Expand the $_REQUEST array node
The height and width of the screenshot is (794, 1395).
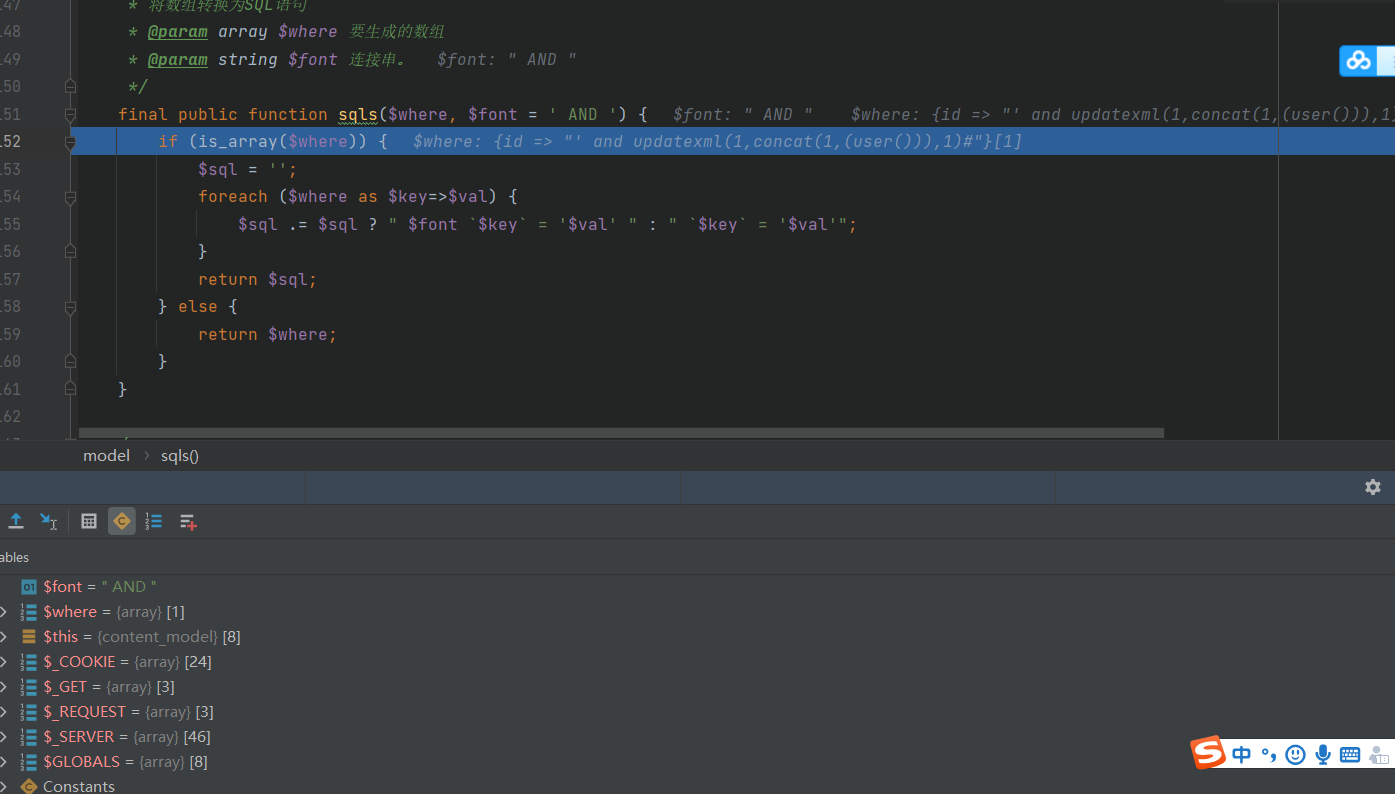[x=3, y=712]
